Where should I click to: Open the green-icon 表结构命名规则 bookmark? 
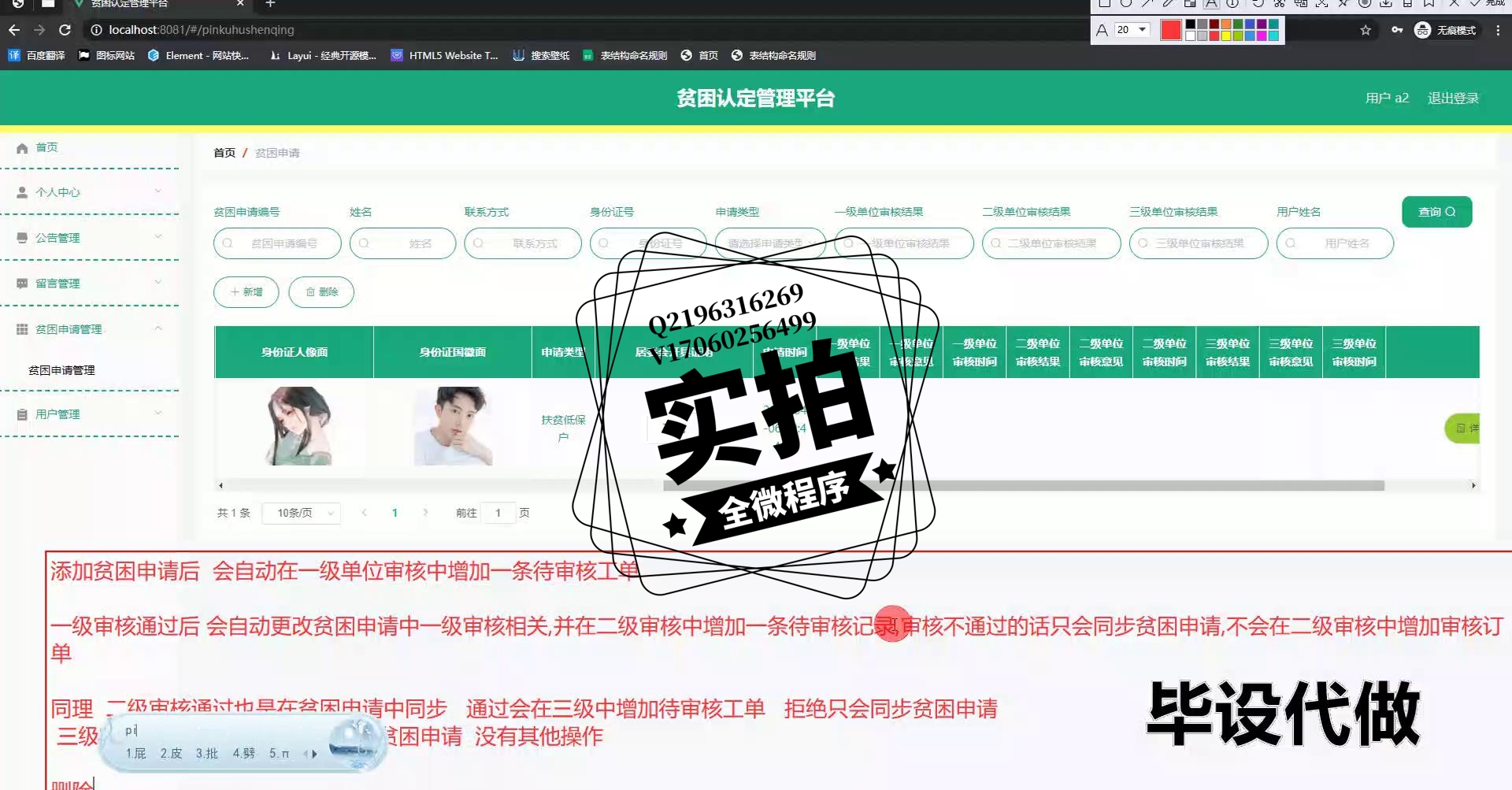click(625, 55)
